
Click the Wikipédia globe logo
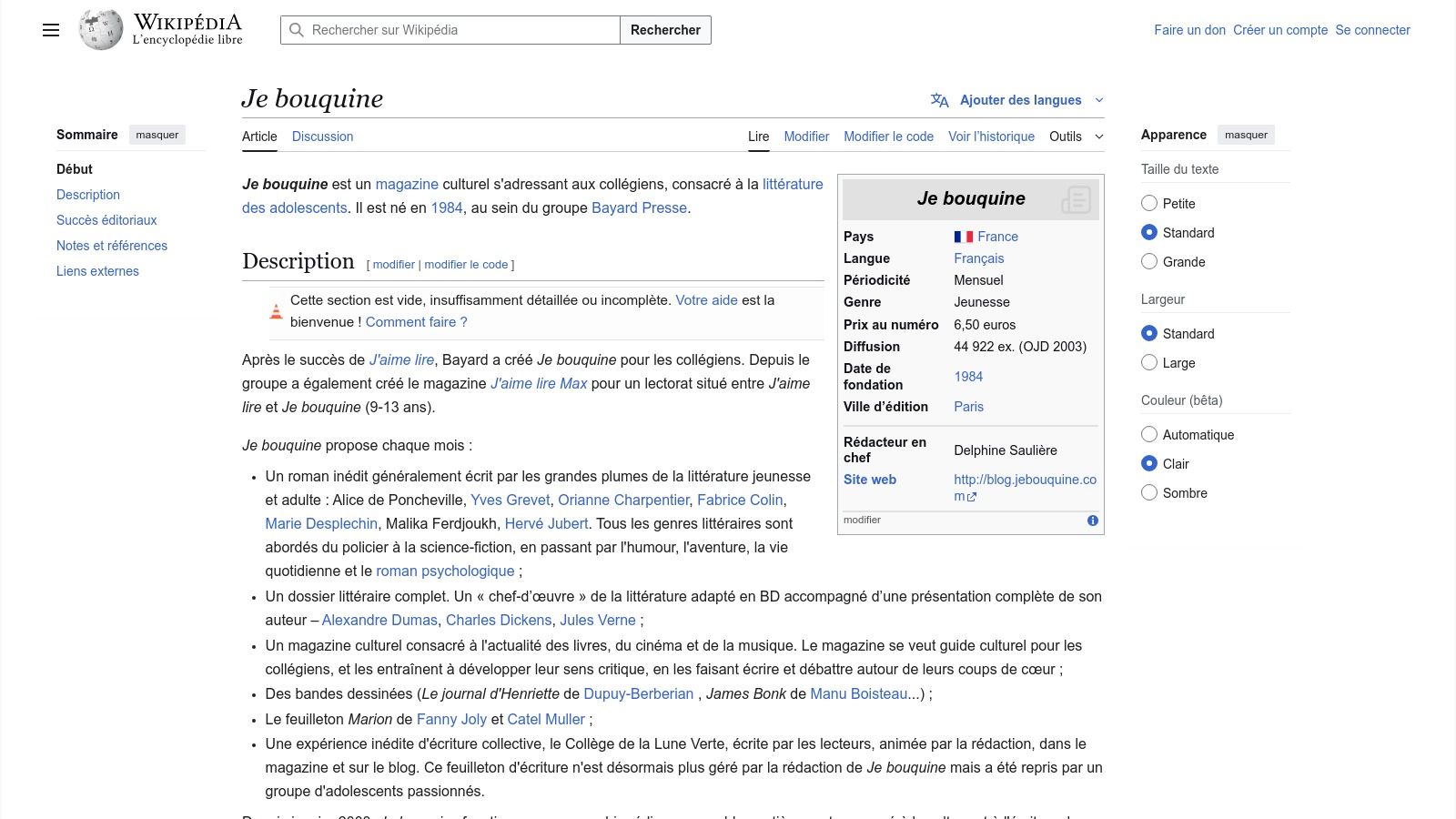(101, 30)
